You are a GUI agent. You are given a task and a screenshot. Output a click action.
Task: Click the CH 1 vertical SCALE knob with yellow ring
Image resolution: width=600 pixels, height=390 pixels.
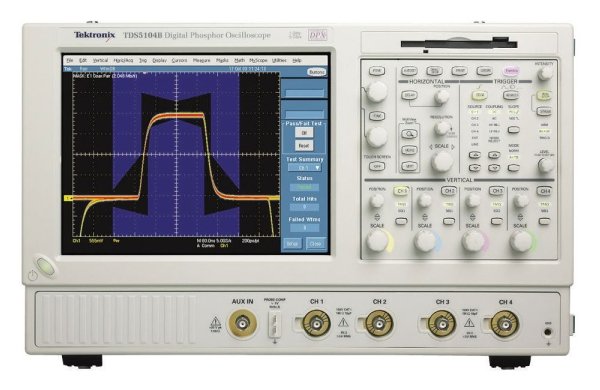(378, 242)
